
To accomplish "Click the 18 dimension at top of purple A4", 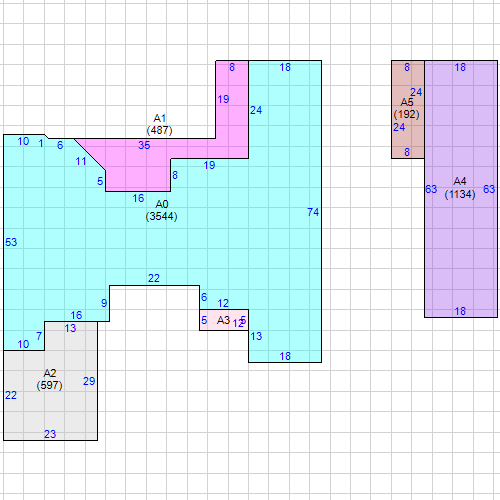I will coord(460,67).
